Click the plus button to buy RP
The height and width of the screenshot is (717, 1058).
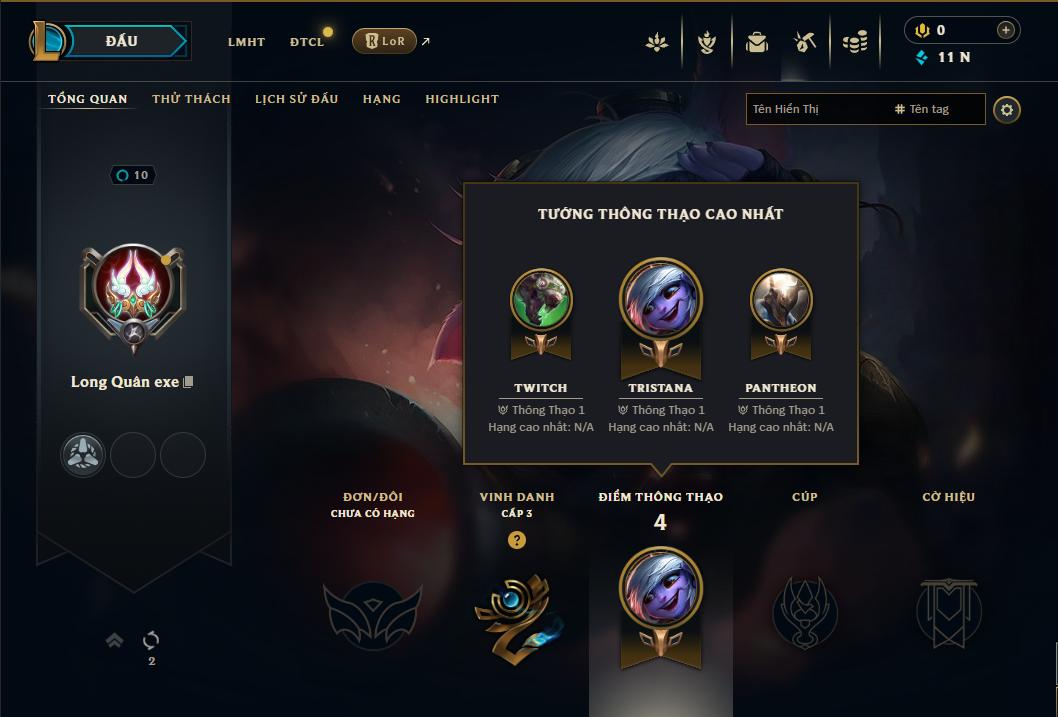(x=1005, y=30)
